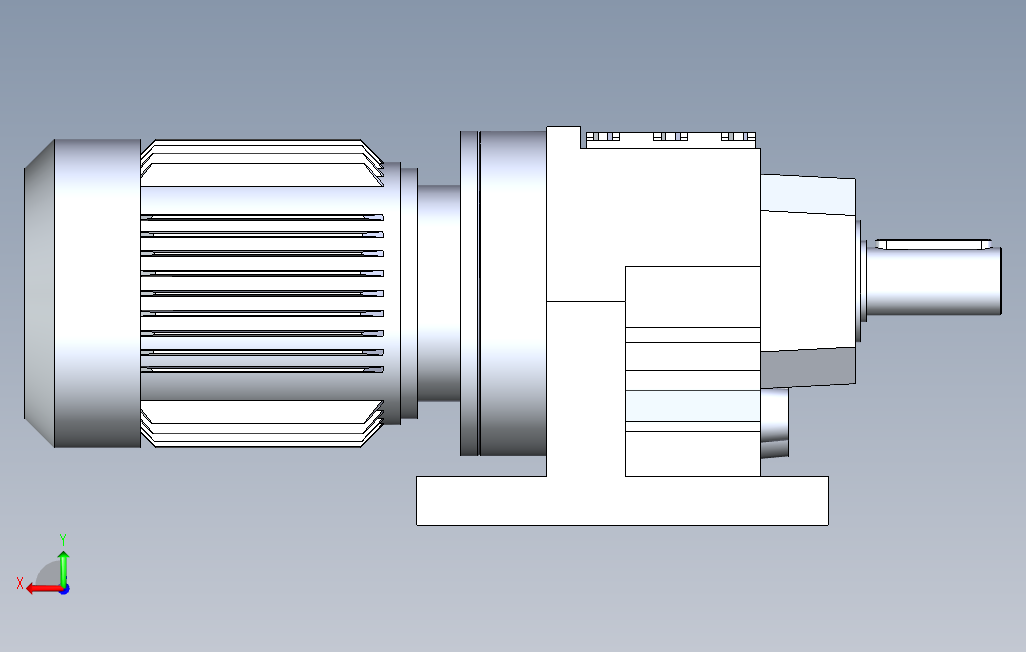Viewport: 1026px width, 652px height.
Task: Select the gearmotor output shaft
Action: coord(934,281)
